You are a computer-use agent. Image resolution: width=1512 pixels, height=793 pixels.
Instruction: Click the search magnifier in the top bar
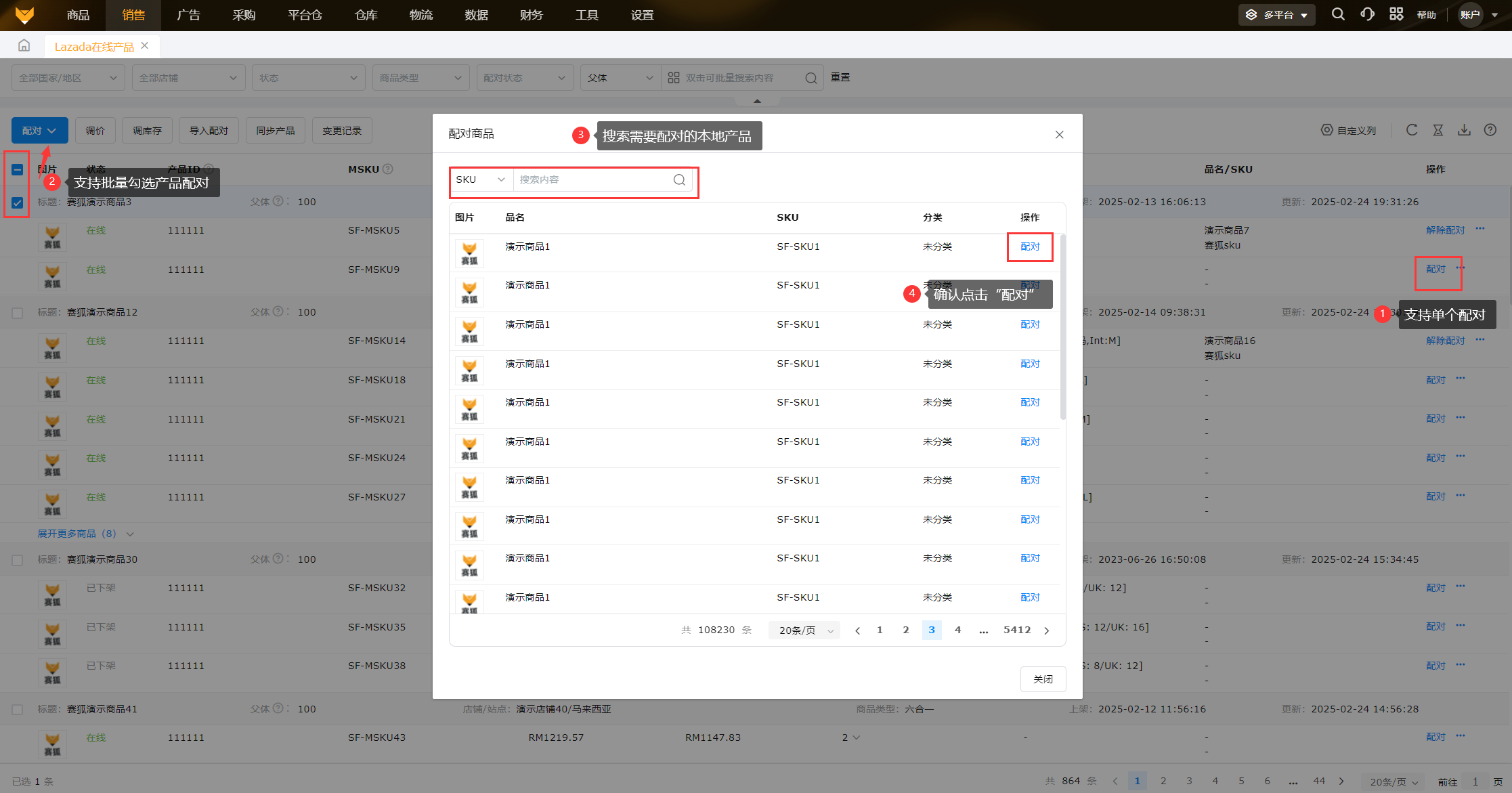point(1337,14)
